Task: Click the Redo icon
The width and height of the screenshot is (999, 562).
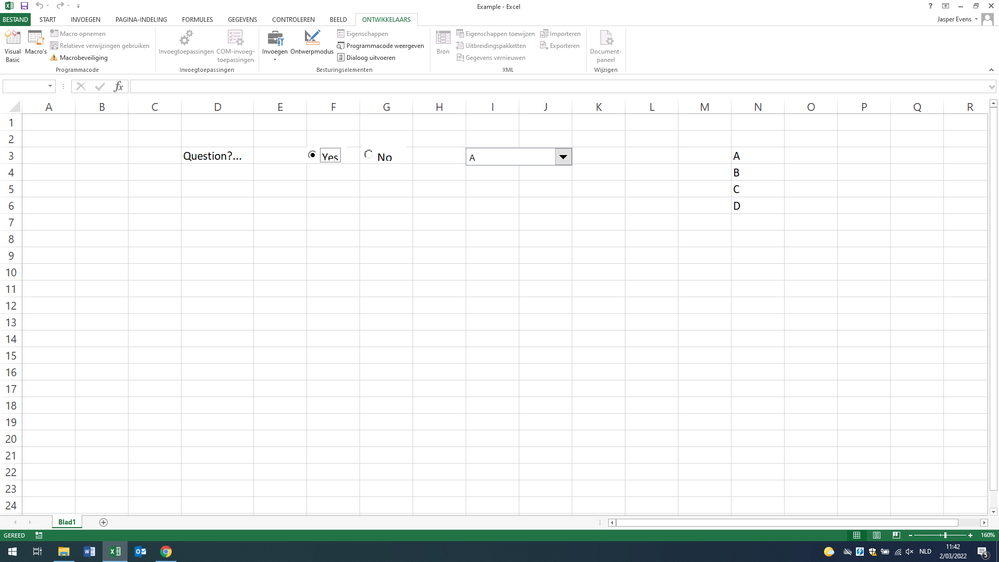Action: [x=59, y=6]
